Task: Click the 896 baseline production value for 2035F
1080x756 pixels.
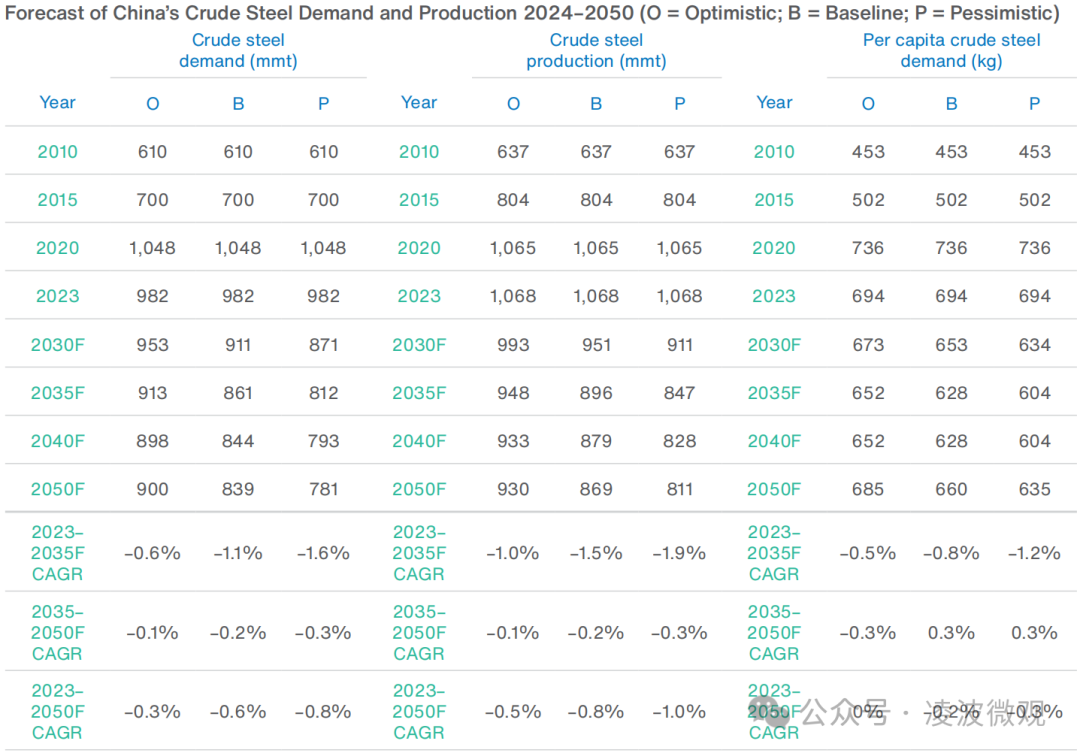Action: [596, 393]
